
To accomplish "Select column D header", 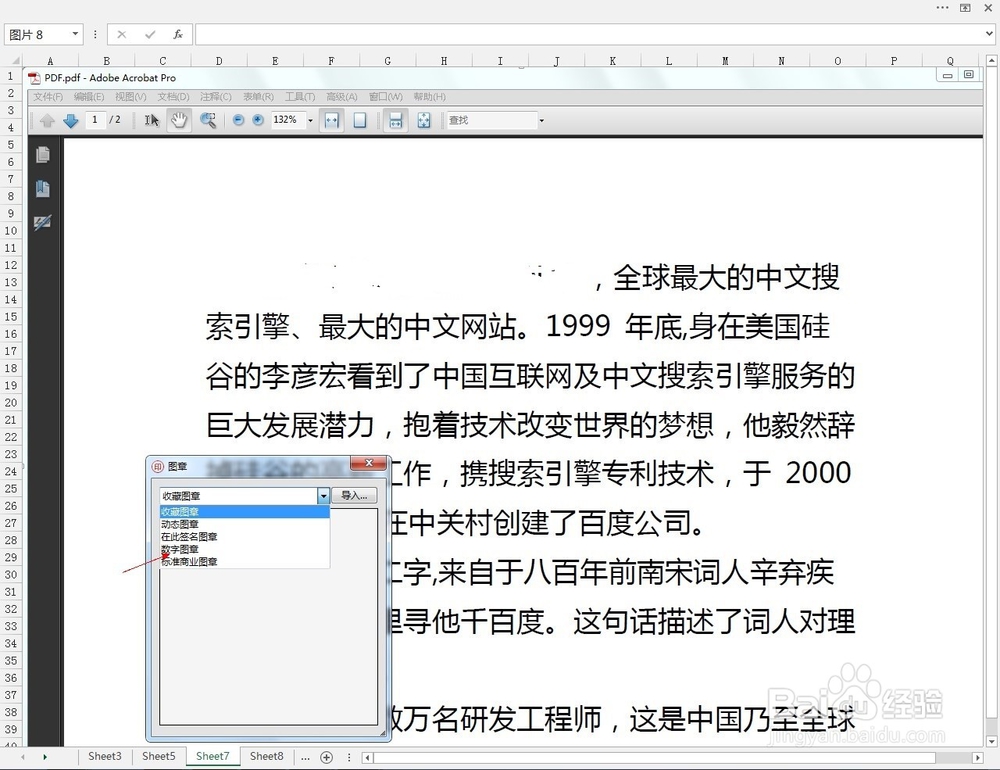I will point(219,61).
